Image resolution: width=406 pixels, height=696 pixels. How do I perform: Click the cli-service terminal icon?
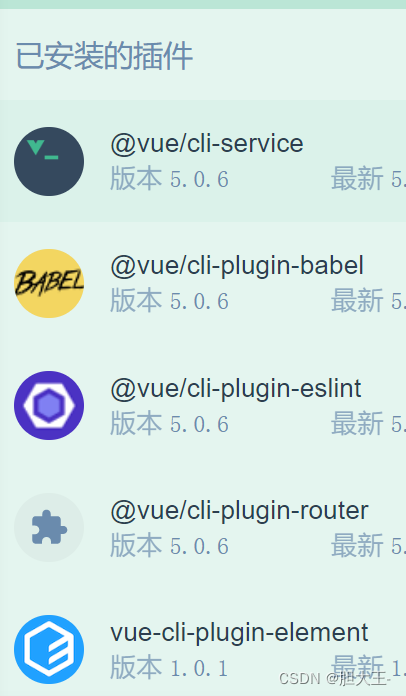(x=49, y=162)
